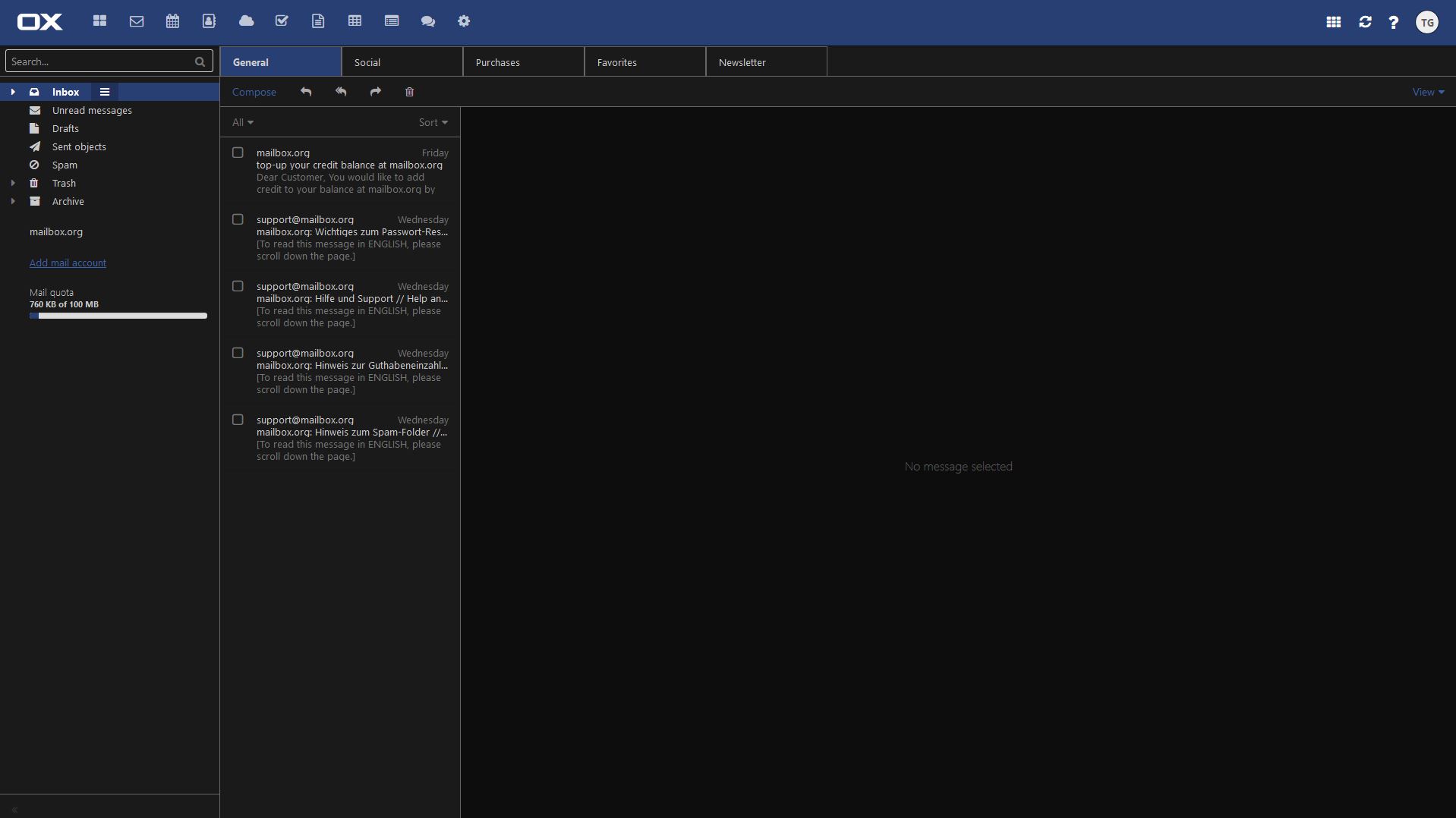
Task: Switch to the Social tab
Action: (368, 61)
